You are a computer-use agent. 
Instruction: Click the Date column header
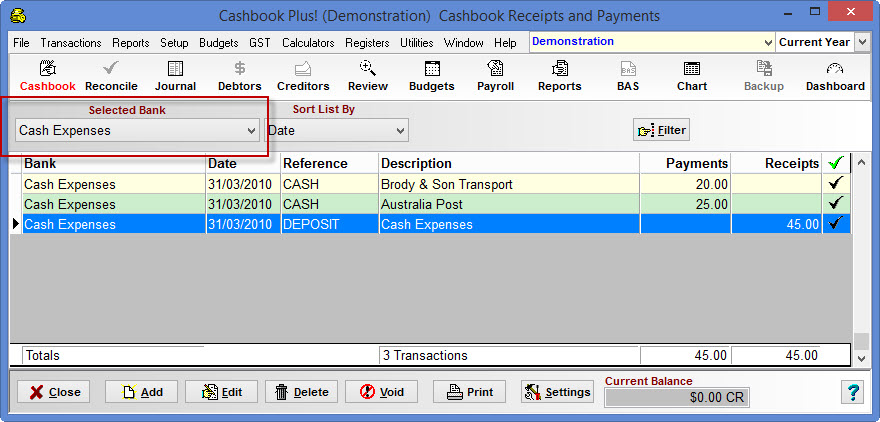click(x=243, y=163)
